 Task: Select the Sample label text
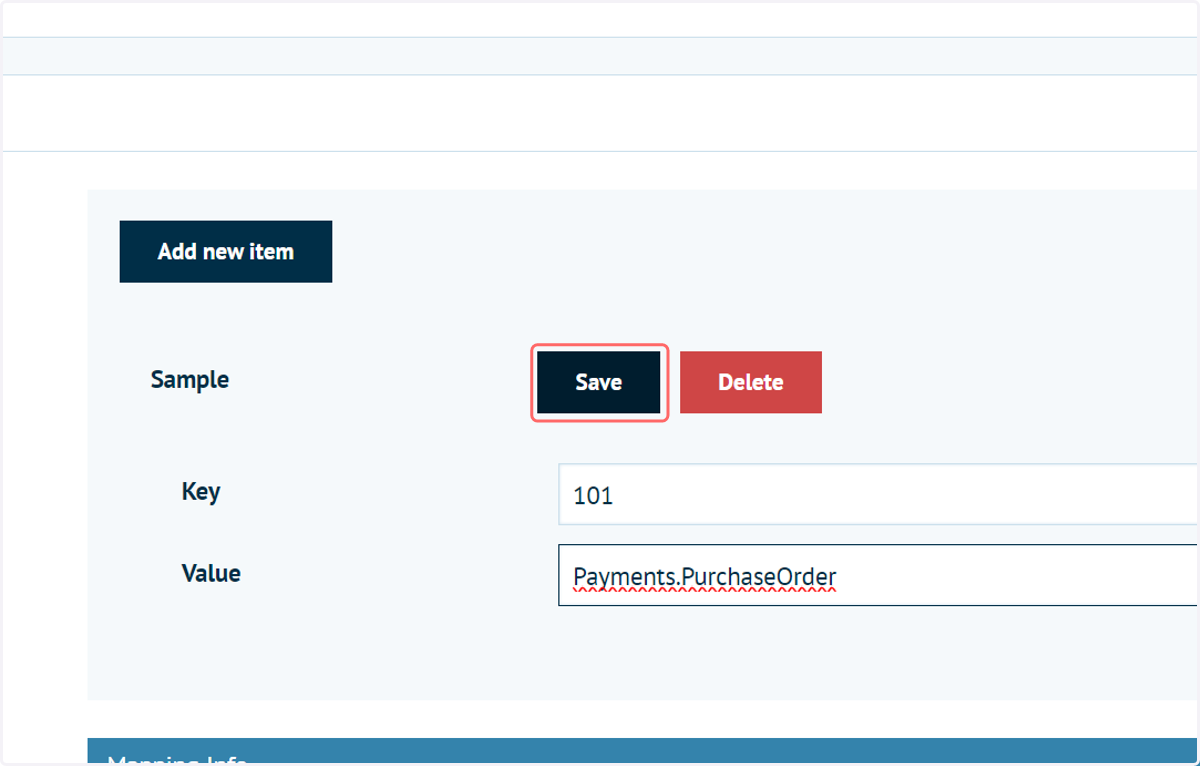coord(190,380)
